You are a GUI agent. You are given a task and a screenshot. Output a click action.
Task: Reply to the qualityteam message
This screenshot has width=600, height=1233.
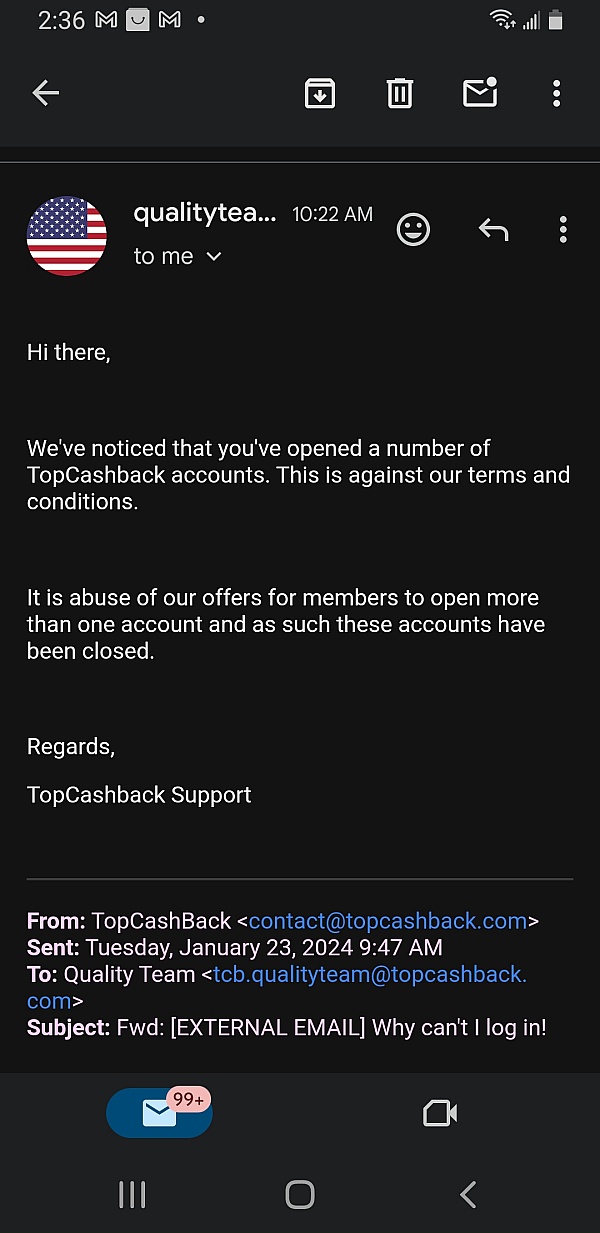pyautogui.click(x=493, y=230)
